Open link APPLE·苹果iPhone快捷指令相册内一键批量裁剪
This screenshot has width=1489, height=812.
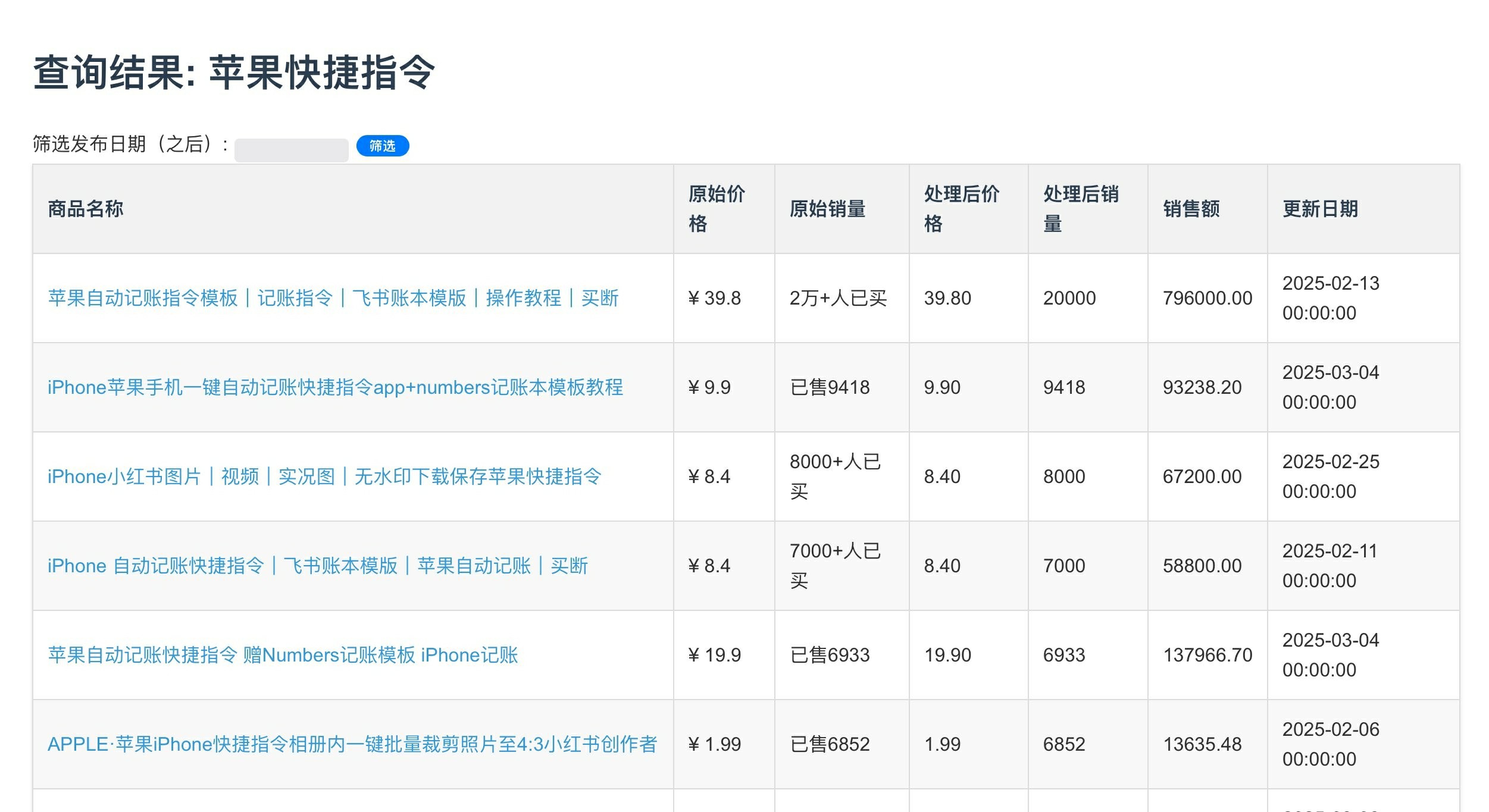pyautogui.click(x=352, y=744)
